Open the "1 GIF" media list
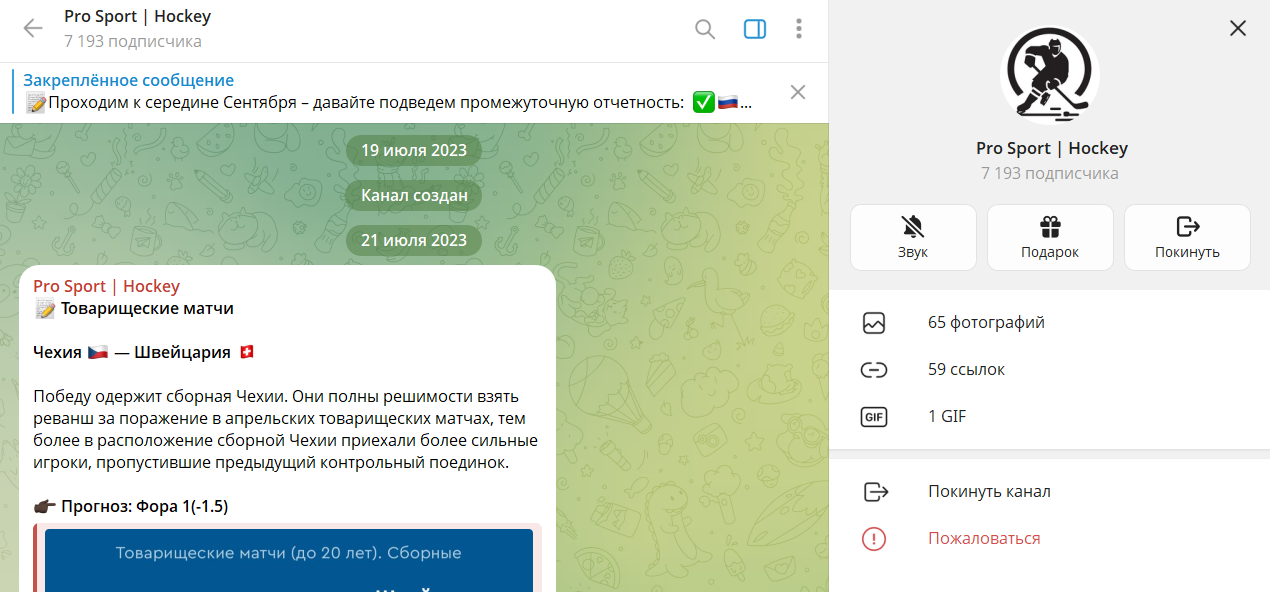This screenshot has height=592, width=1270. [x=1050, y=417]
